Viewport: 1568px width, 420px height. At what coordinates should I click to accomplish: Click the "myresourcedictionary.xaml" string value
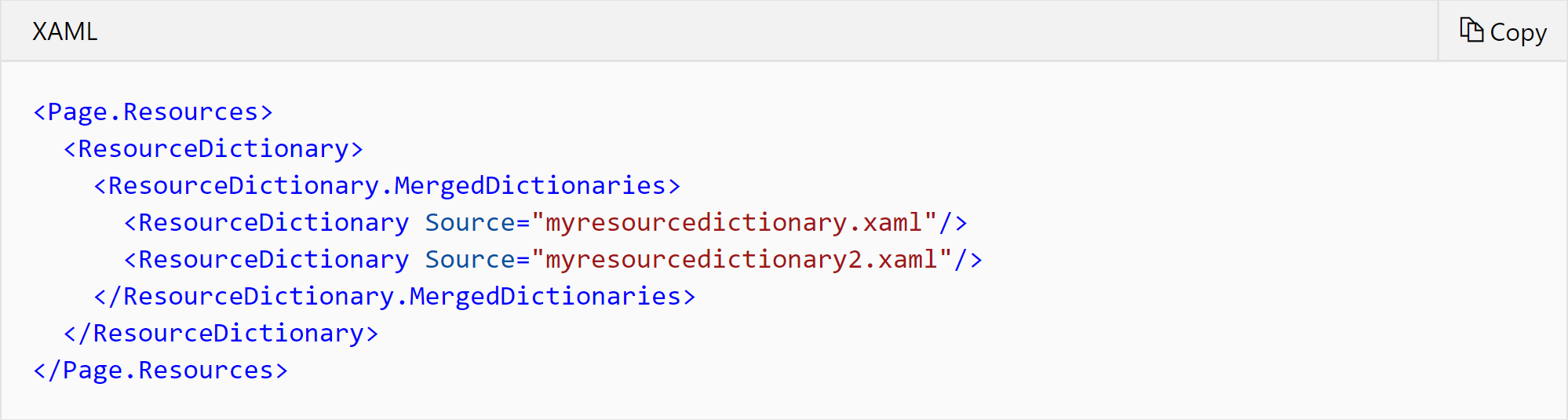tap(734, 223)
